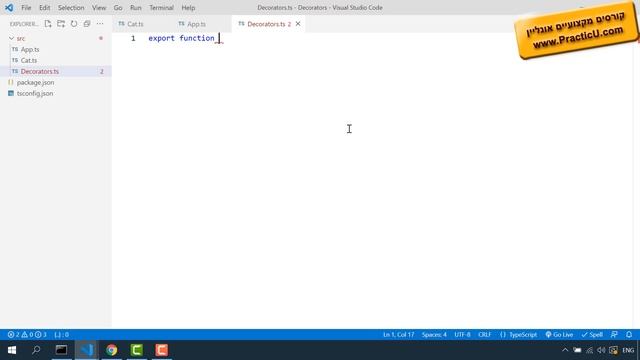Image resolution: width=640 pixels, height=360 pixels.
Task: Open network status in system tray
Action: point(589,350)
